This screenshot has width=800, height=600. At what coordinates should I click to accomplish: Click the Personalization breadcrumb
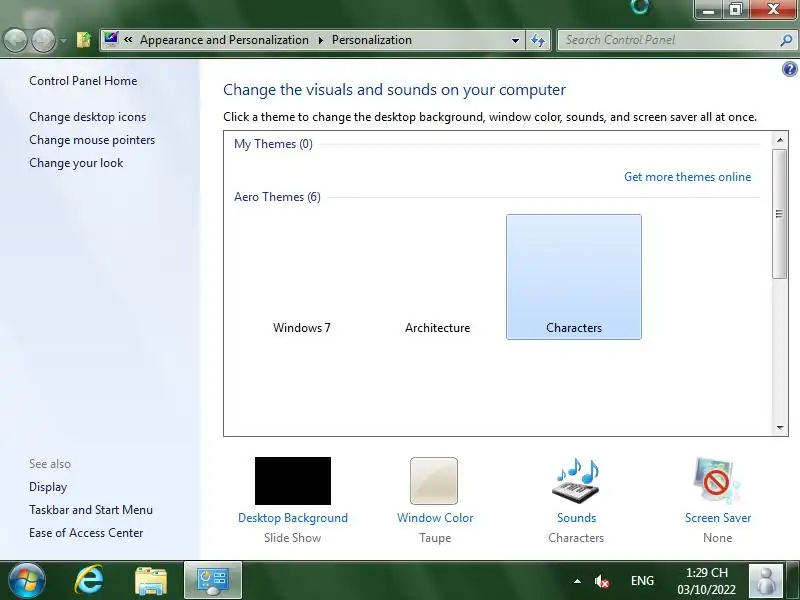[x=371, y=40]
